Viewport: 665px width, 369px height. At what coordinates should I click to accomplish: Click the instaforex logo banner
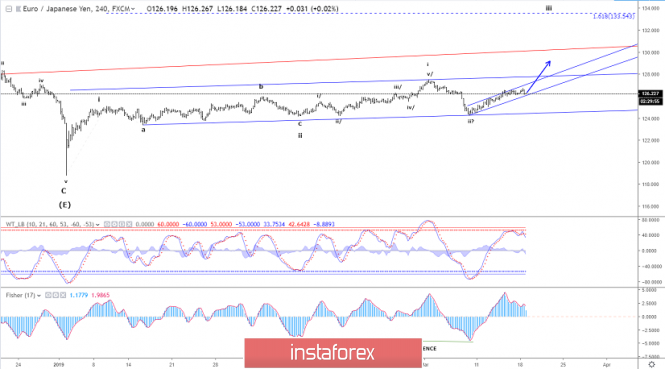click(x=333, y=353)
